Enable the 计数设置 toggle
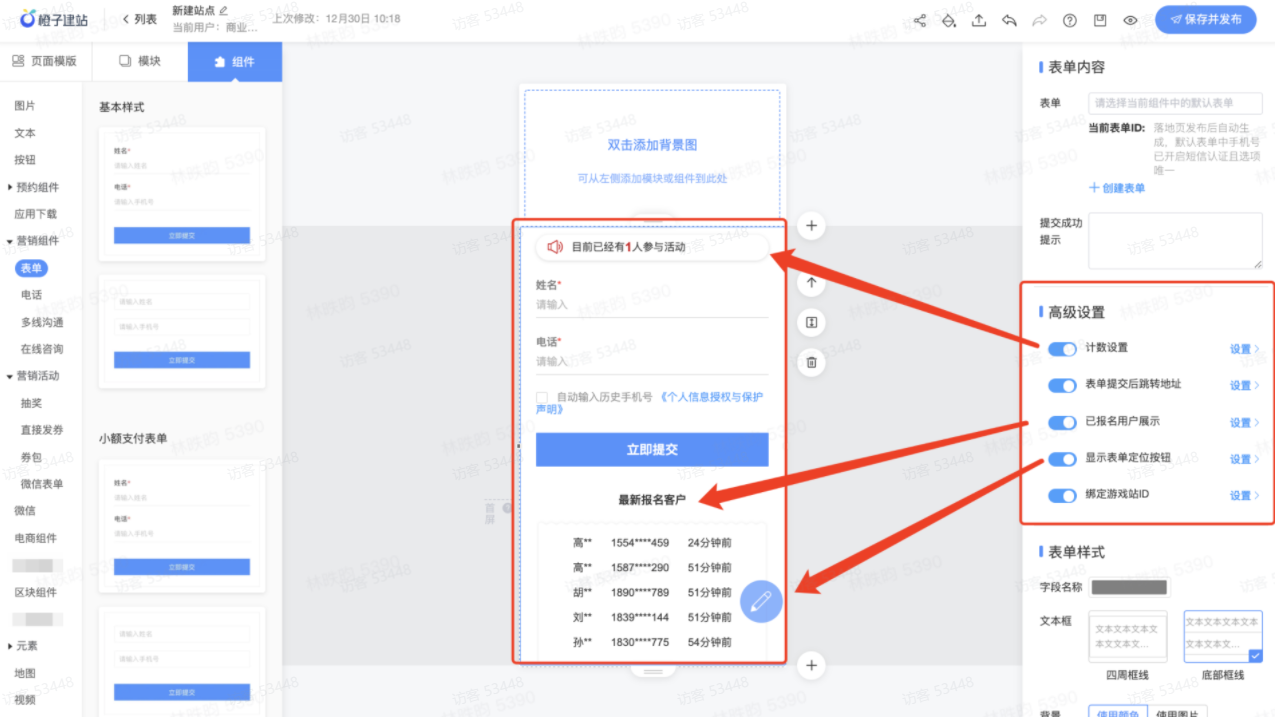 coord(1061,350)
